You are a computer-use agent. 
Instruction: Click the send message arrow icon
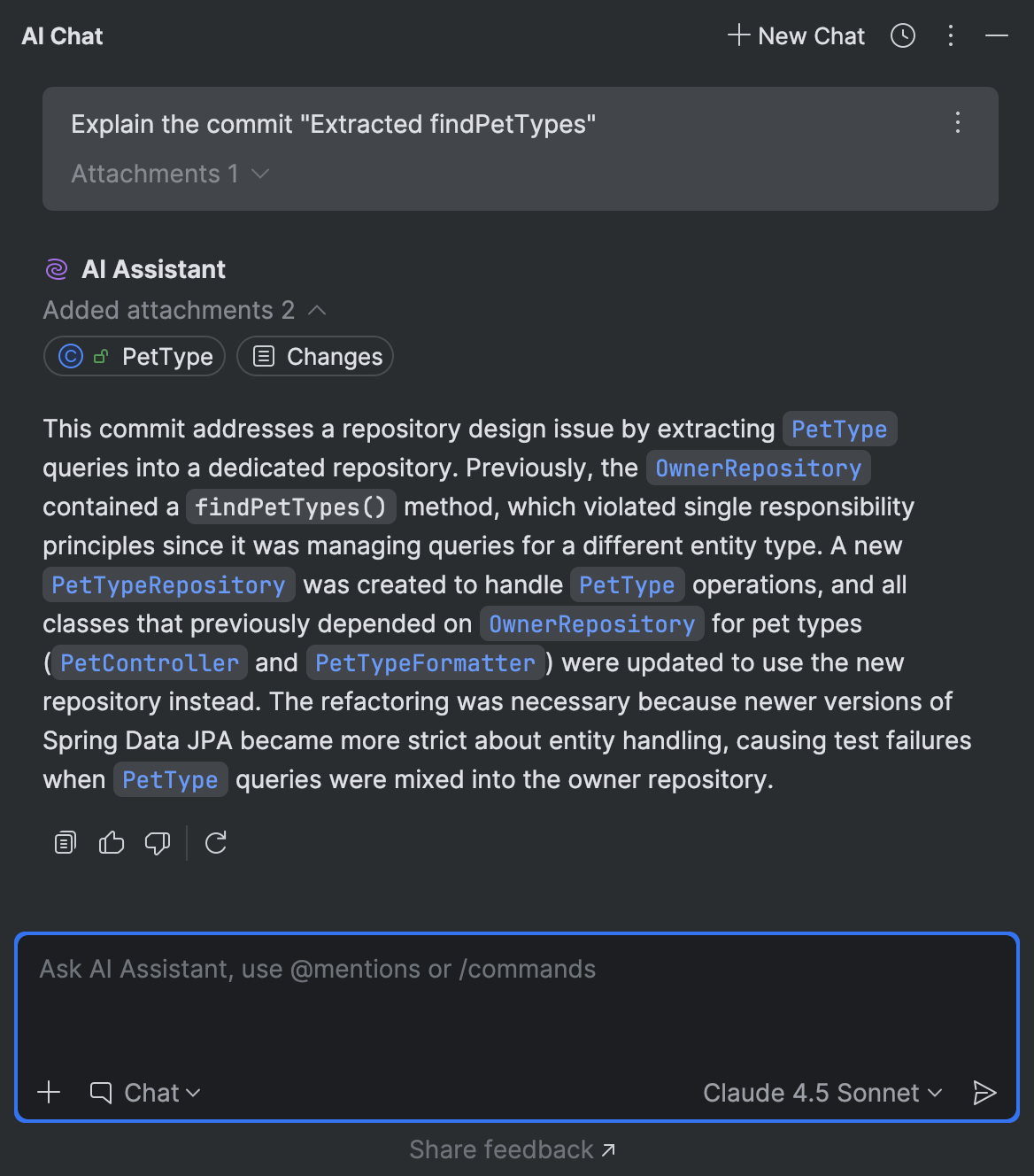[x=984, y=1093]
